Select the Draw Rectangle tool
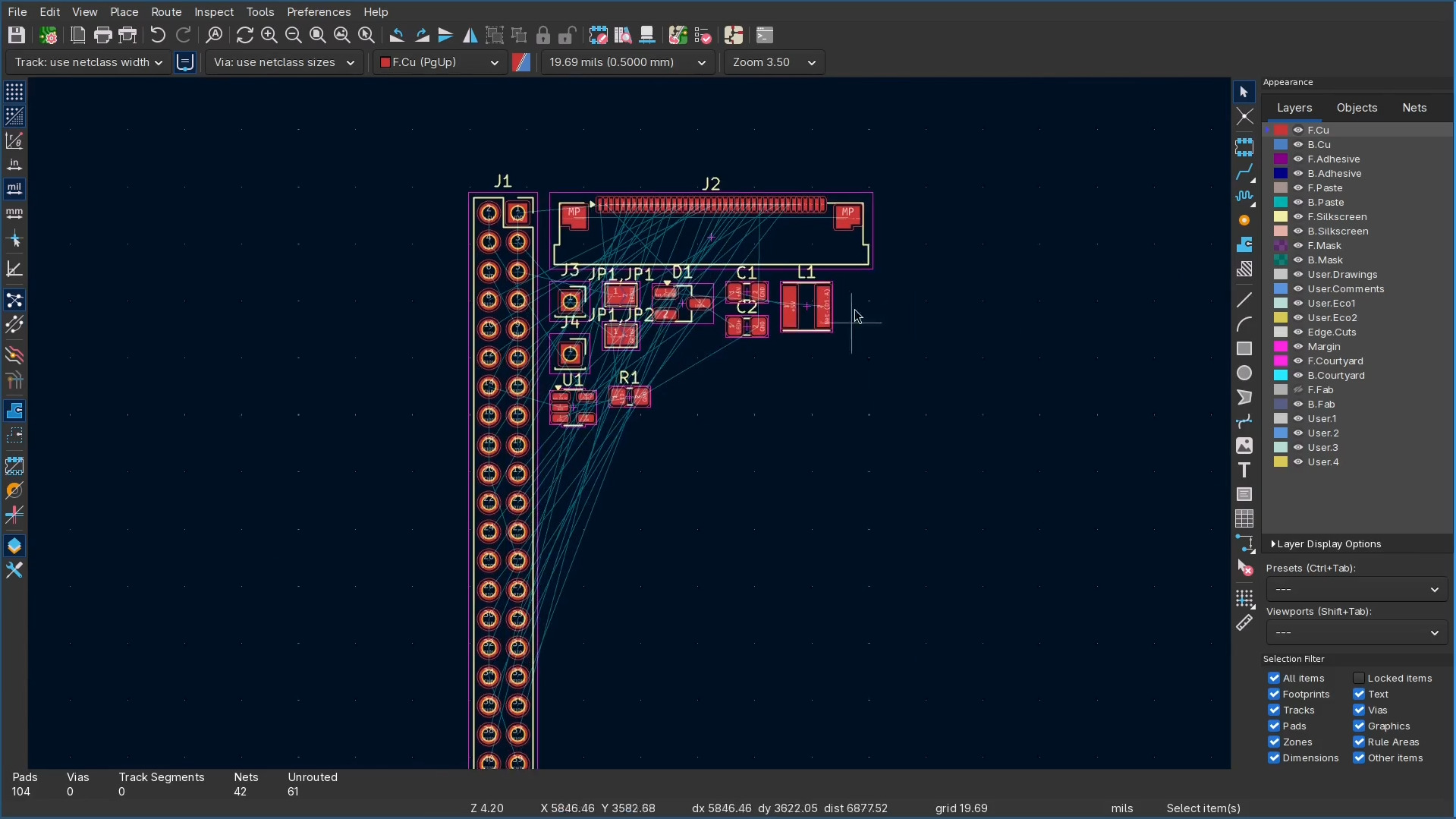1456x819 pixels. (1244, 348)
